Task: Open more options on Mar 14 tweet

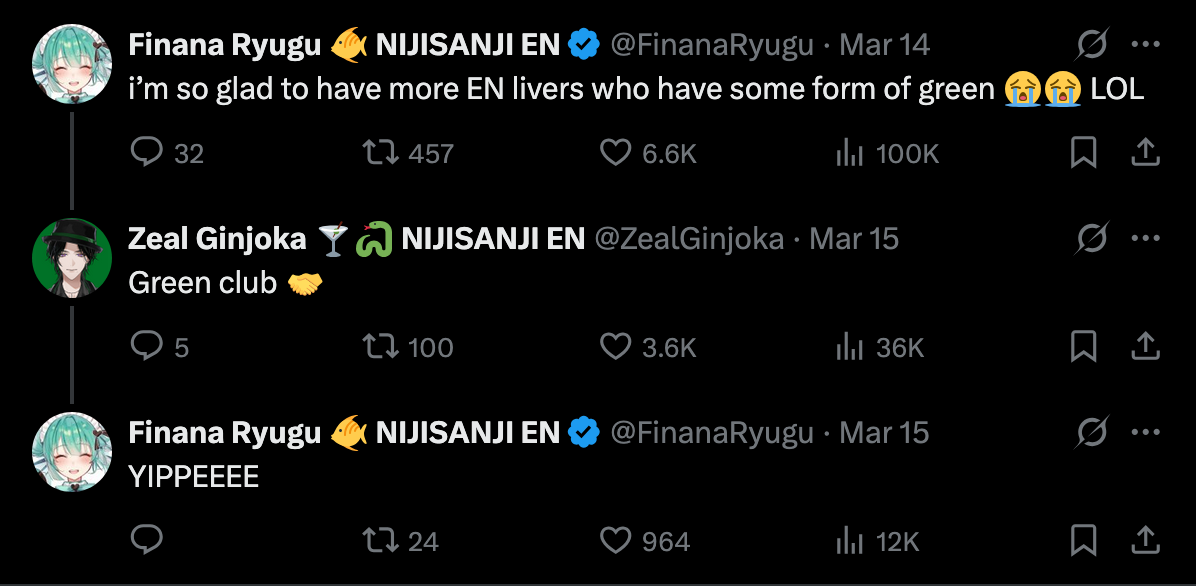Action: click(1145, 45)
